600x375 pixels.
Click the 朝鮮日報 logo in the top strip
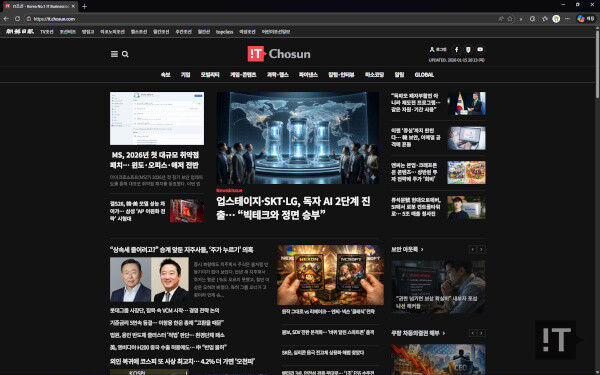20,31
